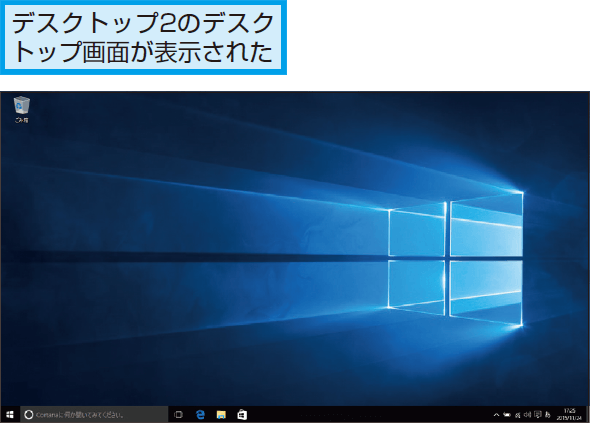This screenshot has width=595, height=423.
Task: Open the Action Center notifications icon
Action: coord(538,415)
